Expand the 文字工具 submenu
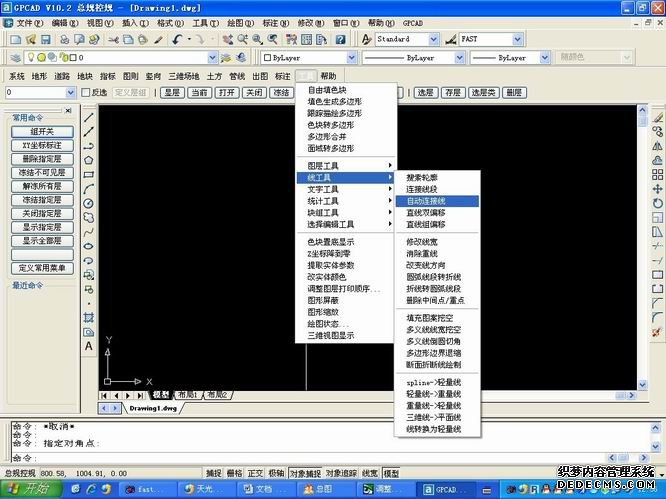 pos(346,189)
